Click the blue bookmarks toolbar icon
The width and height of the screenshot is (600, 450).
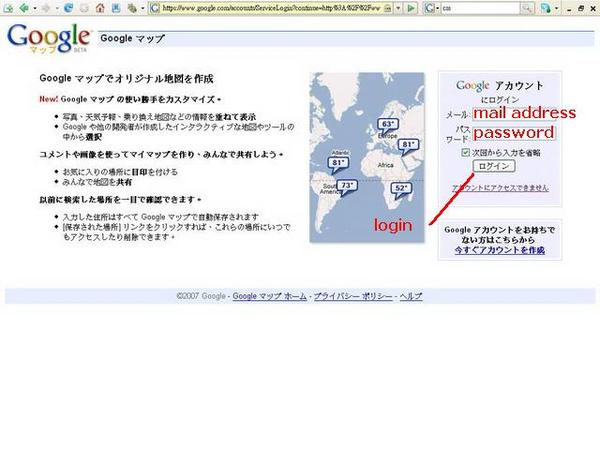[x=116, y=8]
